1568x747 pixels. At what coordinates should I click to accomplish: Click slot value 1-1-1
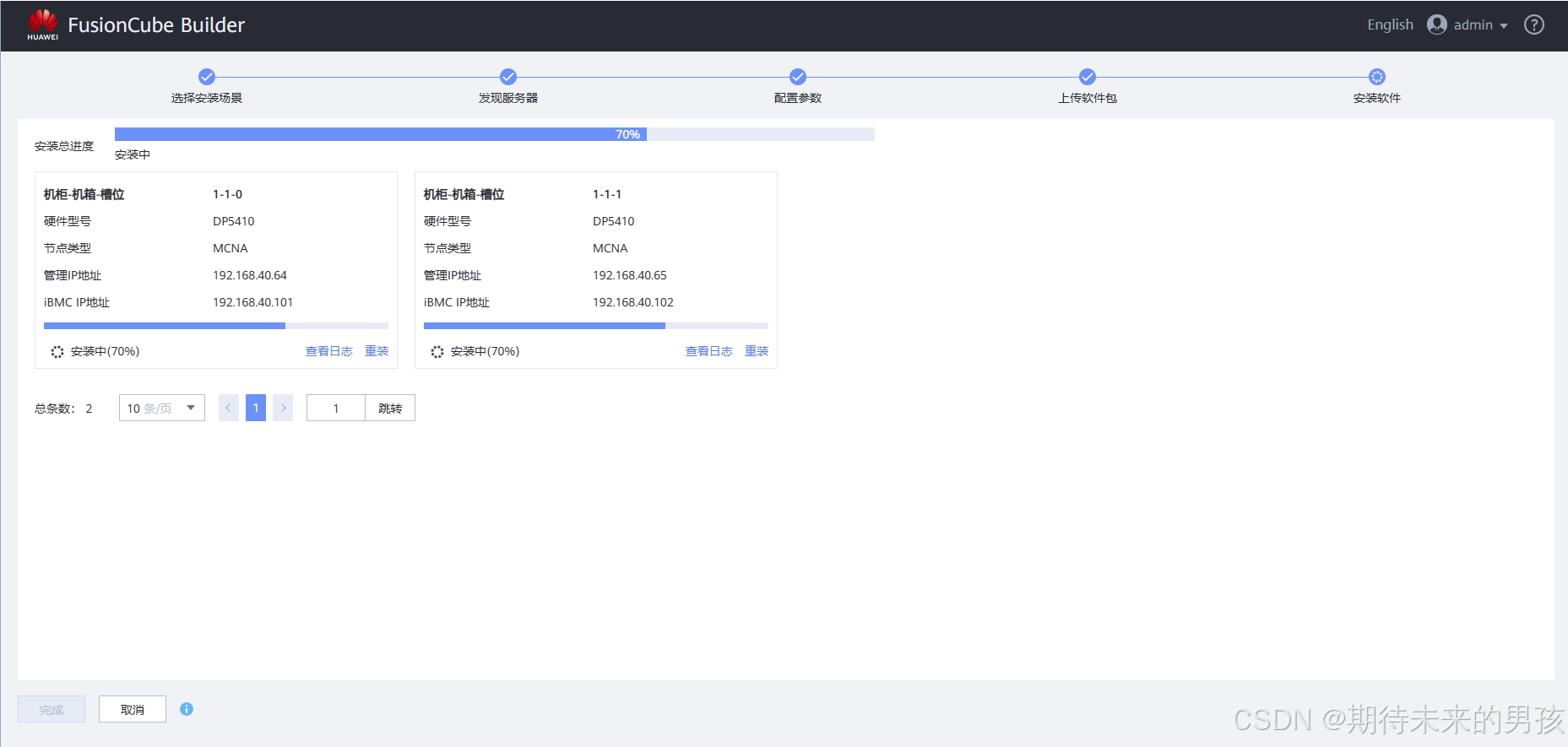(x=607, y=194)
